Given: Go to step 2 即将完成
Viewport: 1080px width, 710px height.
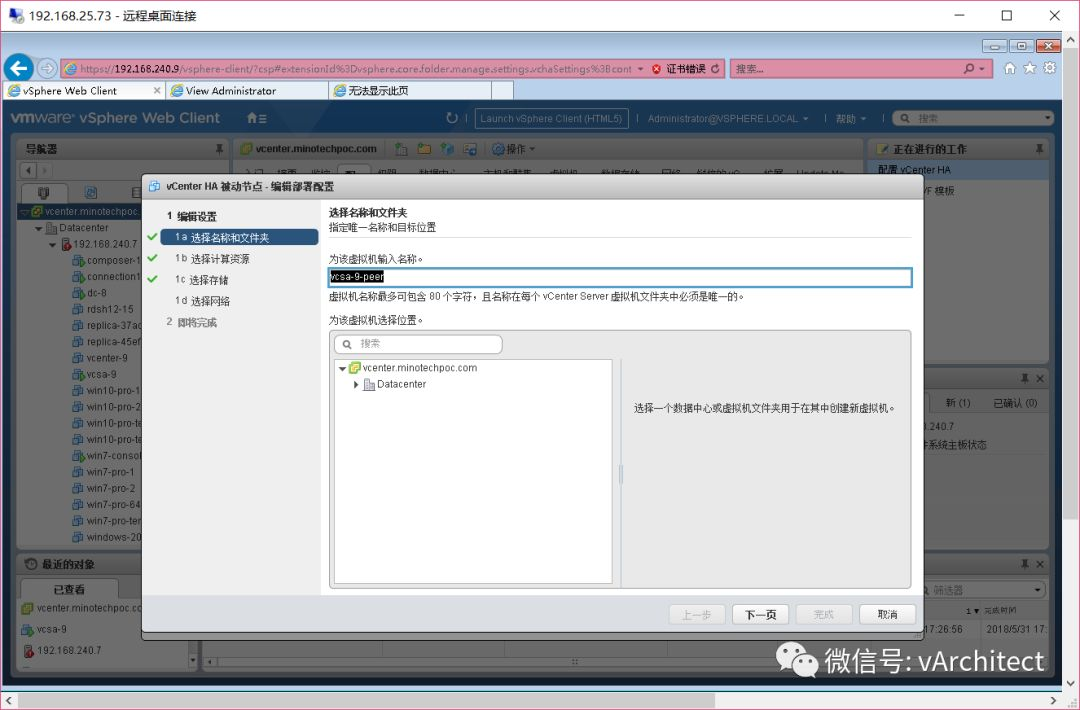Looking at the screenshot, I should point(191,322).
